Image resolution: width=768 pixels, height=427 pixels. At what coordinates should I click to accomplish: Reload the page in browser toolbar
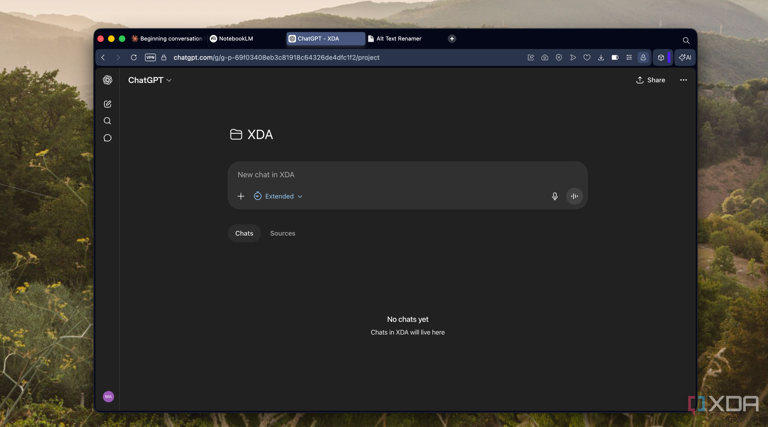coord(133,58)
